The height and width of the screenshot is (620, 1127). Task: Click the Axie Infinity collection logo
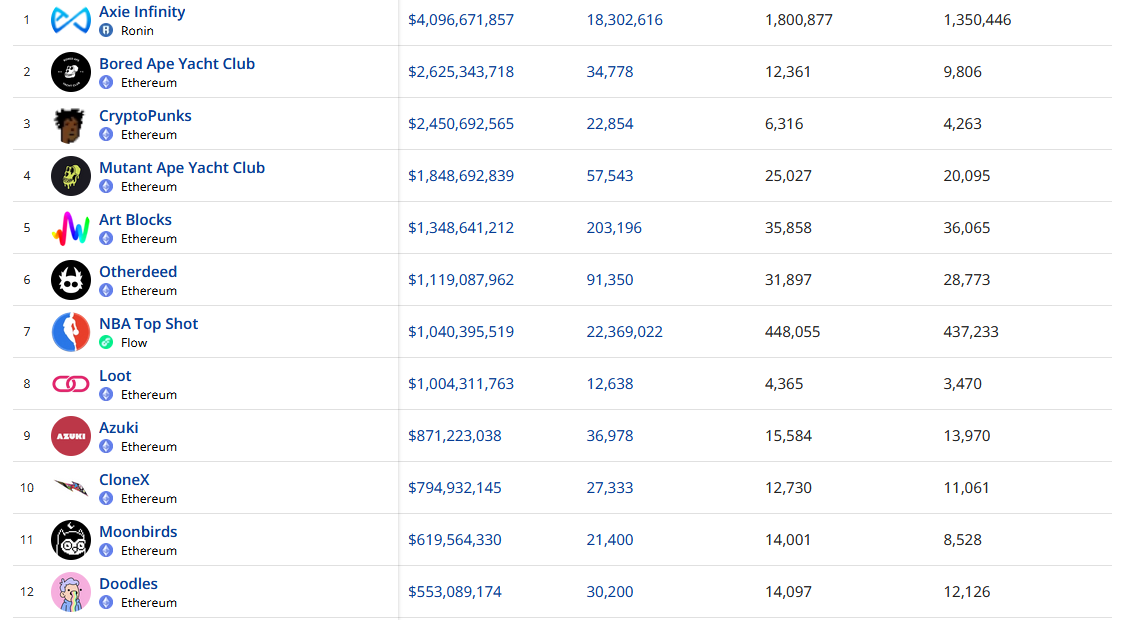(70, 20)
